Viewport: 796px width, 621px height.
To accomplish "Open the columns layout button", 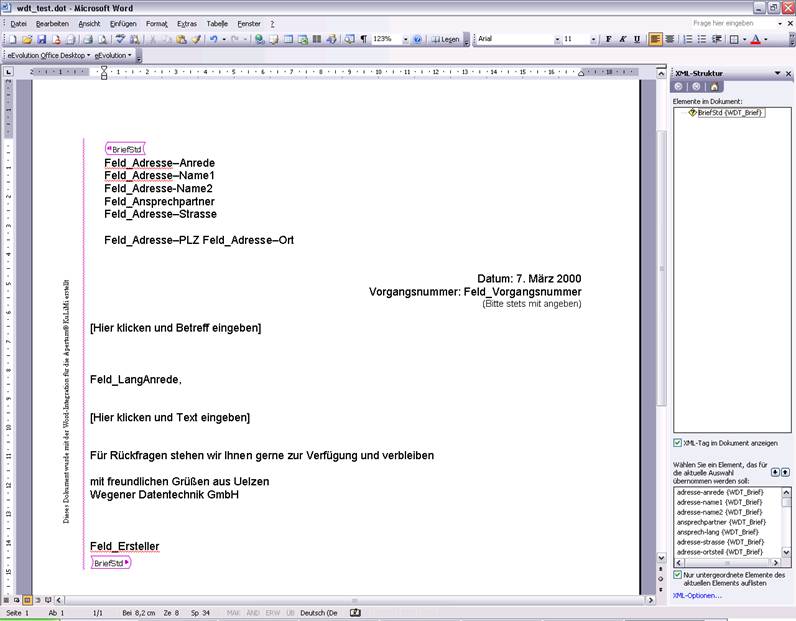I will pos(317,39).
